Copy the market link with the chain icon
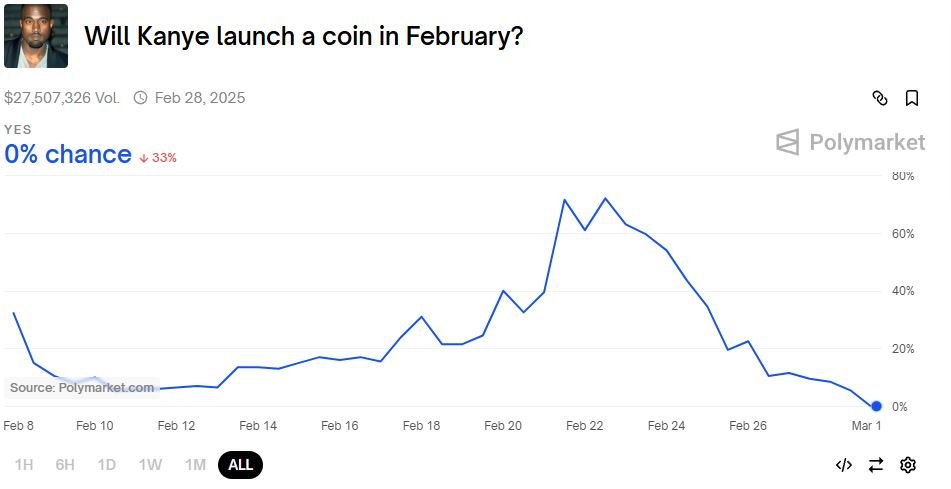 coord(879,98)
